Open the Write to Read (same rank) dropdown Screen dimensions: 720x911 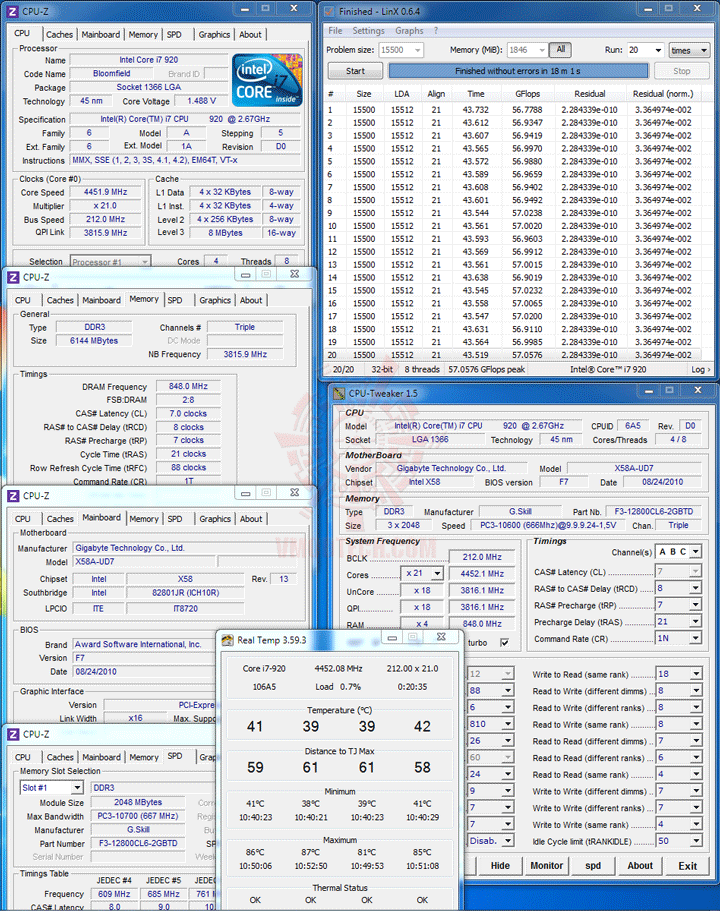696,674
